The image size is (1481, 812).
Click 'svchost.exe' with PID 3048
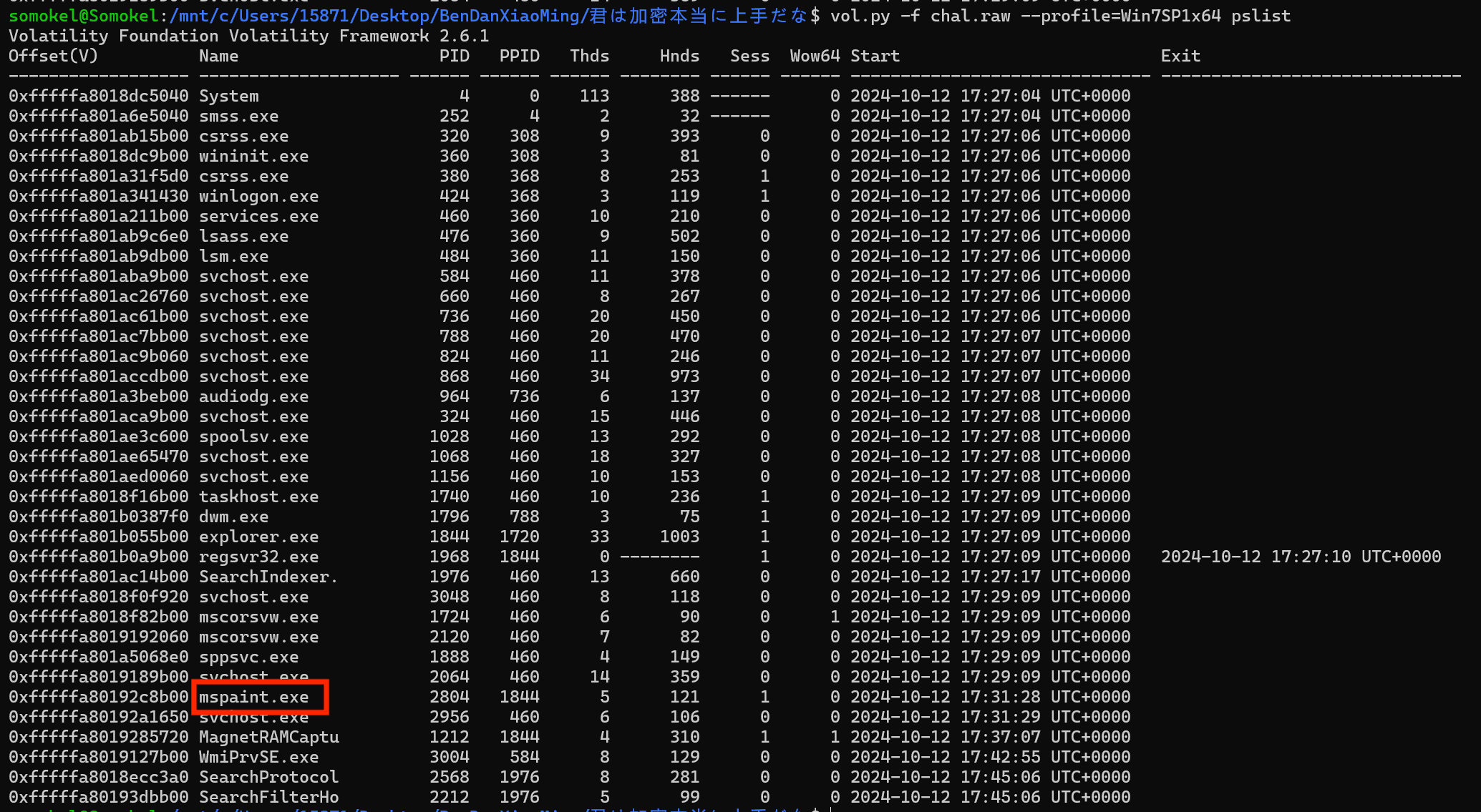pyautogui.click(x=254, y=597)
